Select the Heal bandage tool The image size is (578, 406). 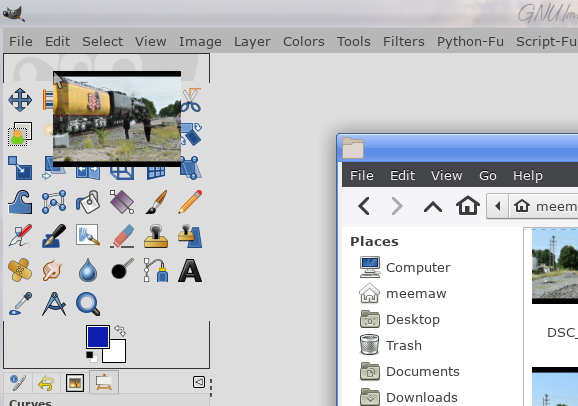[20, 270]
